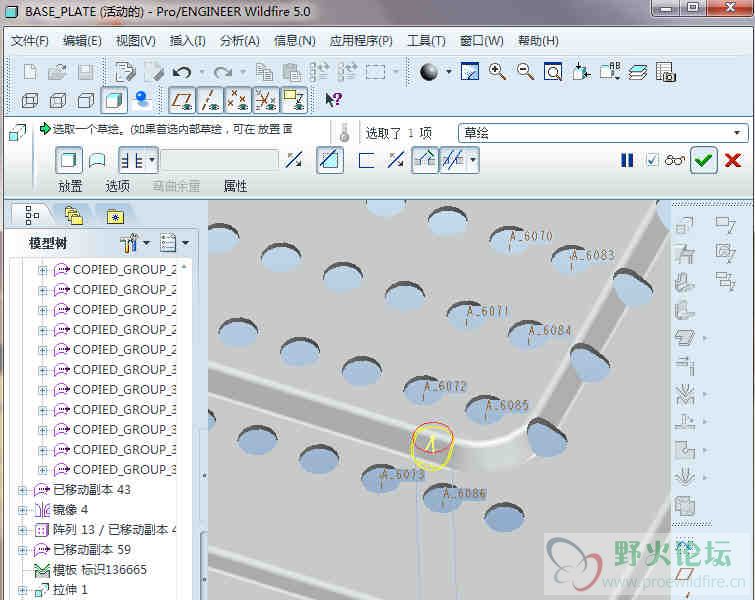The height and width of the screenshot is (600, 755).
Task: Cancel feature with red X
Action: point(732,160)
